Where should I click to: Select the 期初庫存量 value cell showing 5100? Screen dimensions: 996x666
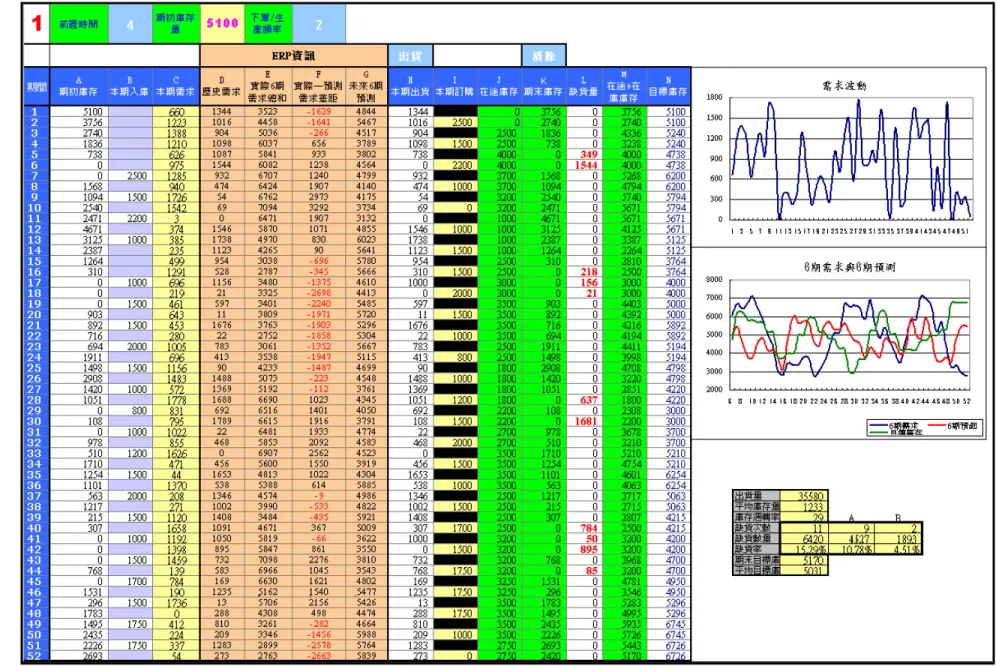point(222,24)
